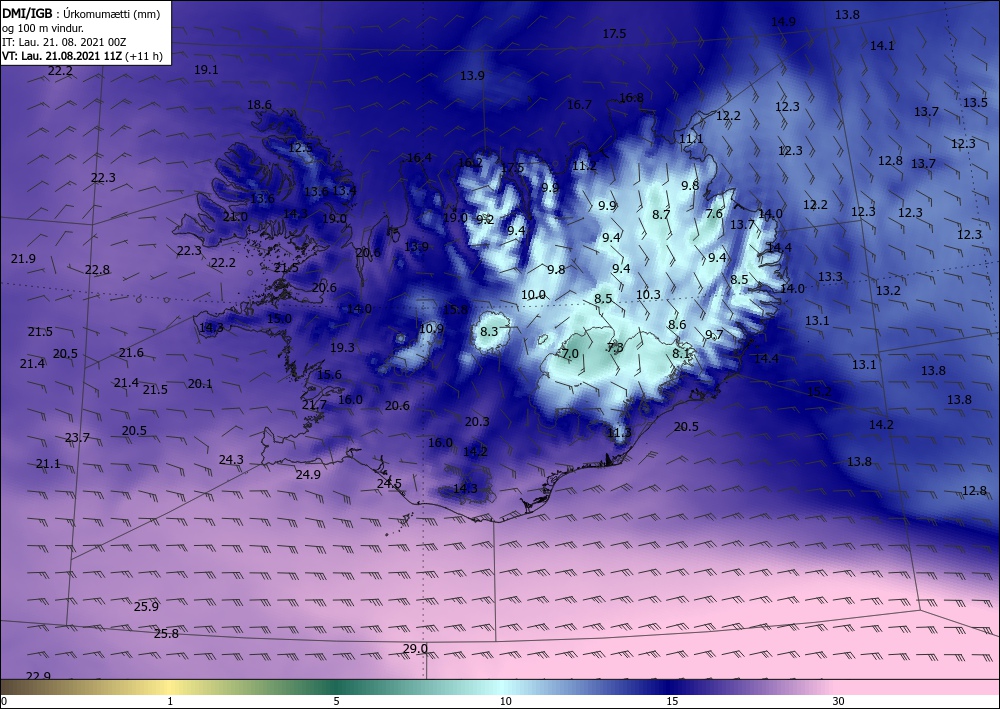The width and height of the screenshot is (1000, 709).
Task: Click the 24.5 value on the map
Action: [389, 483]
